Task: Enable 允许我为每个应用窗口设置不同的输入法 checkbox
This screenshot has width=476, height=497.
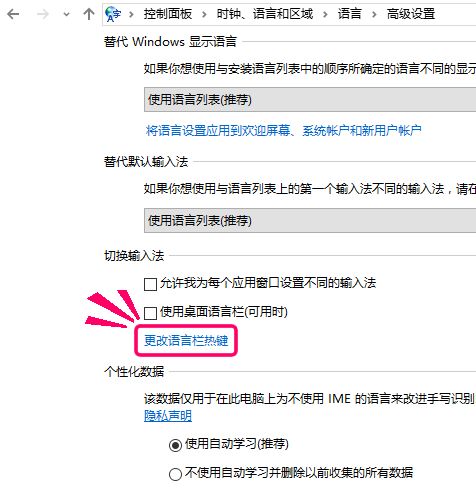Action: (x=150, y=284)
